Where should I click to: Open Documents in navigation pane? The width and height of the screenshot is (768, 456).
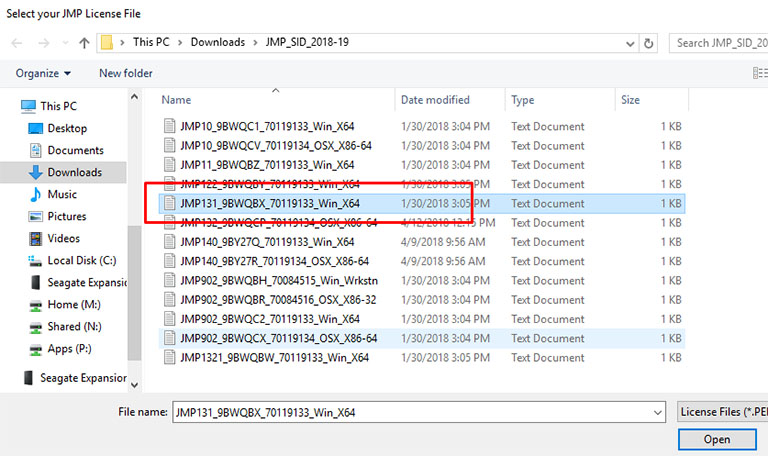[66, 150]
